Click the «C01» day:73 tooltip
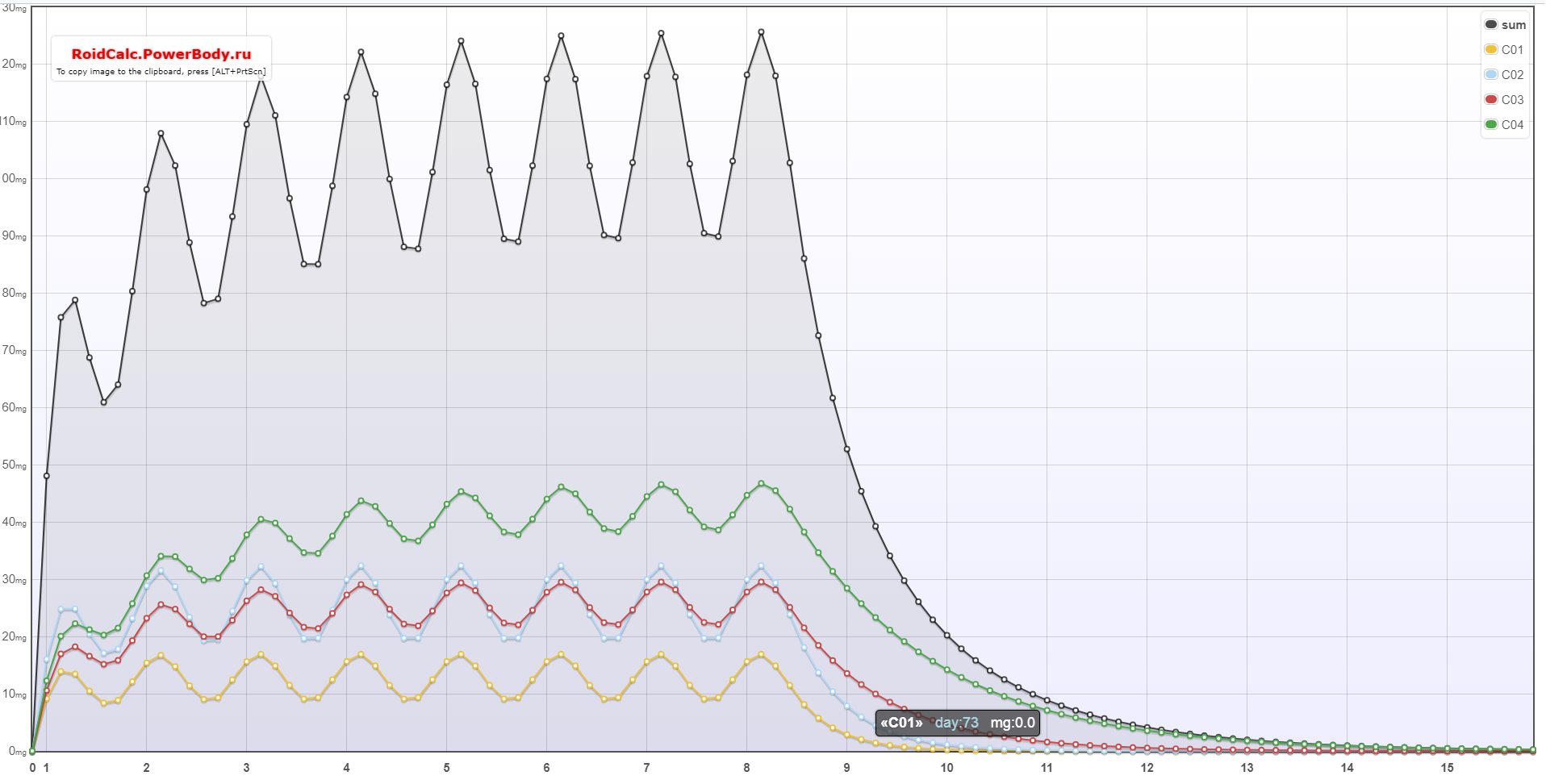This screenshot has height=784, width=1546. point(957,723)
